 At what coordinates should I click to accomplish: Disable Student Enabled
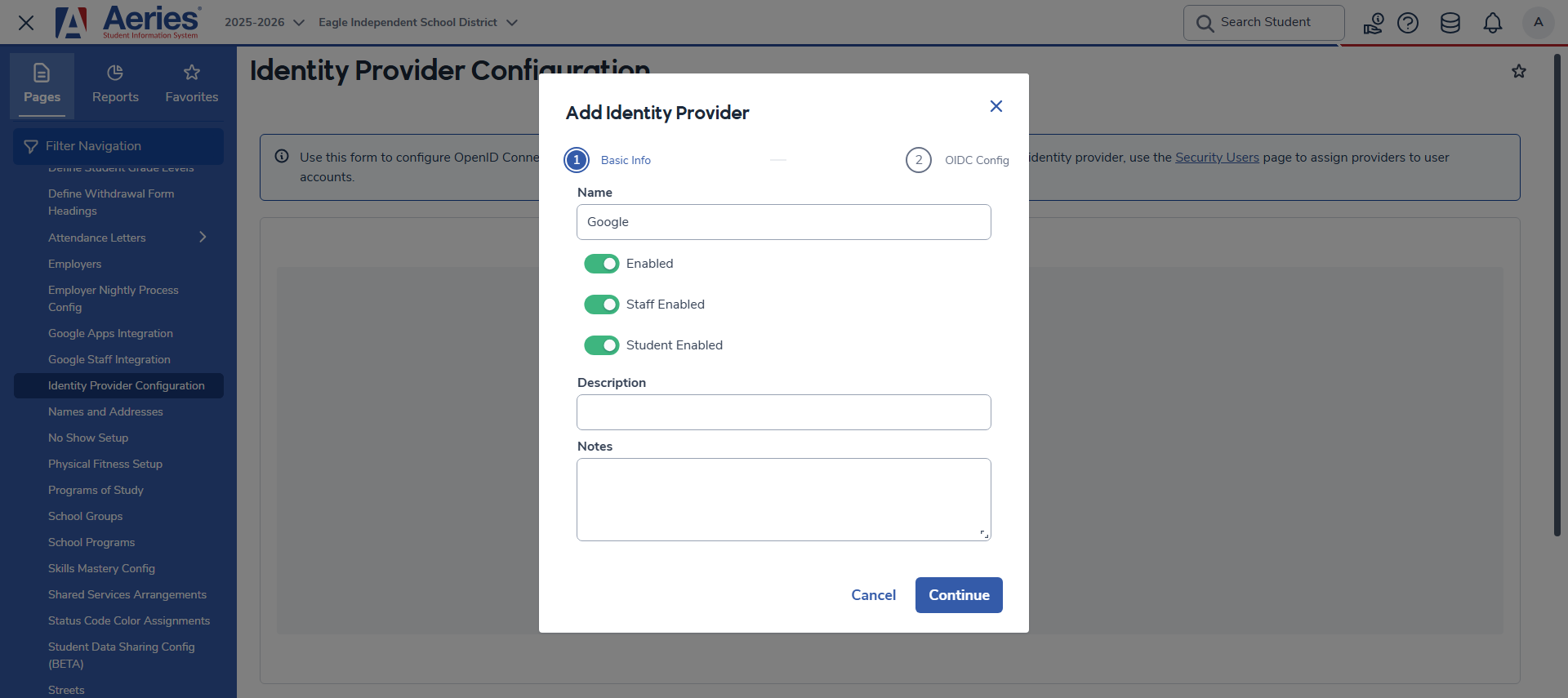click(602, 345)
